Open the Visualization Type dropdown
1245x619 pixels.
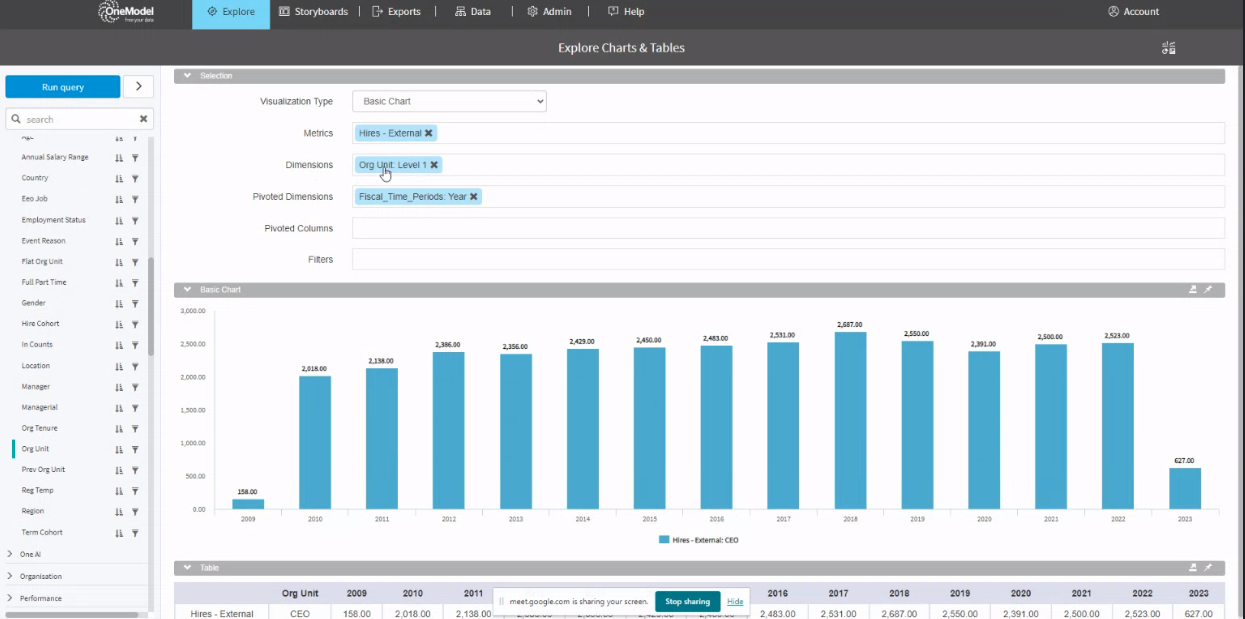click(449, 101)
